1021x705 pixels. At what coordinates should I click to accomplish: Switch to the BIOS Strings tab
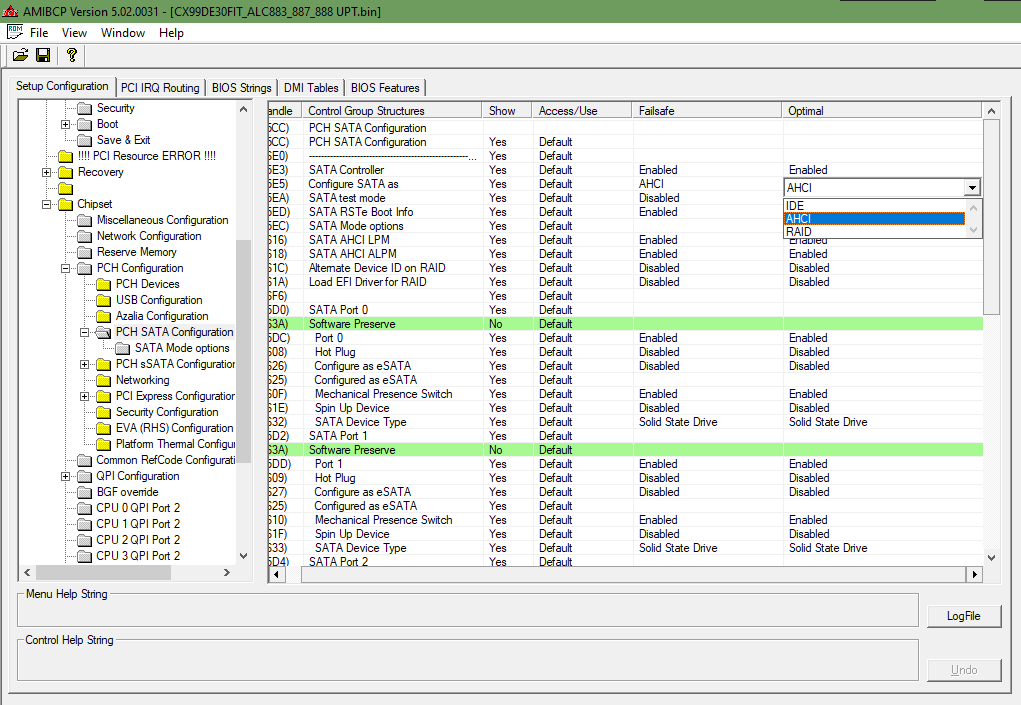pos(242,88)
